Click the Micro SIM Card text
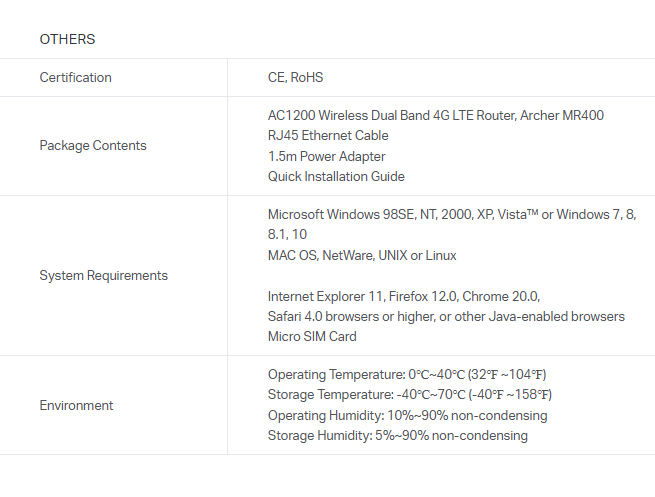This screenshot has height=497, width=655. tap(310, 336)
